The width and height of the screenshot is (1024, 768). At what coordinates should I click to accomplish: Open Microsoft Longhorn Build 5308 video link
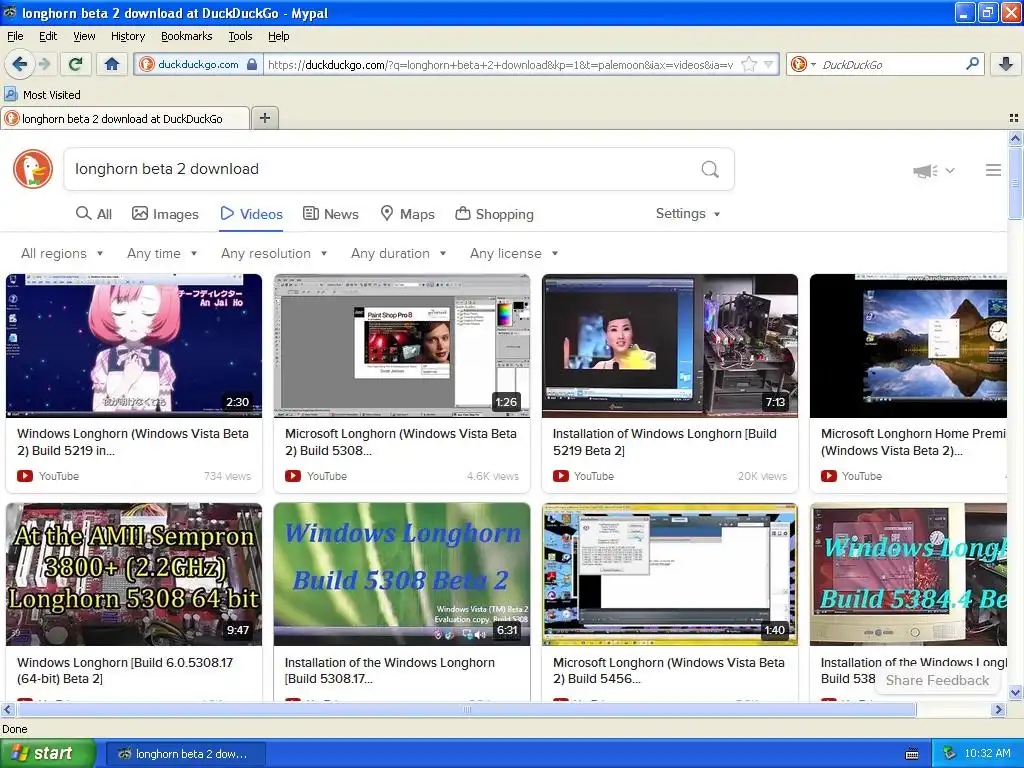pos(401,442)
